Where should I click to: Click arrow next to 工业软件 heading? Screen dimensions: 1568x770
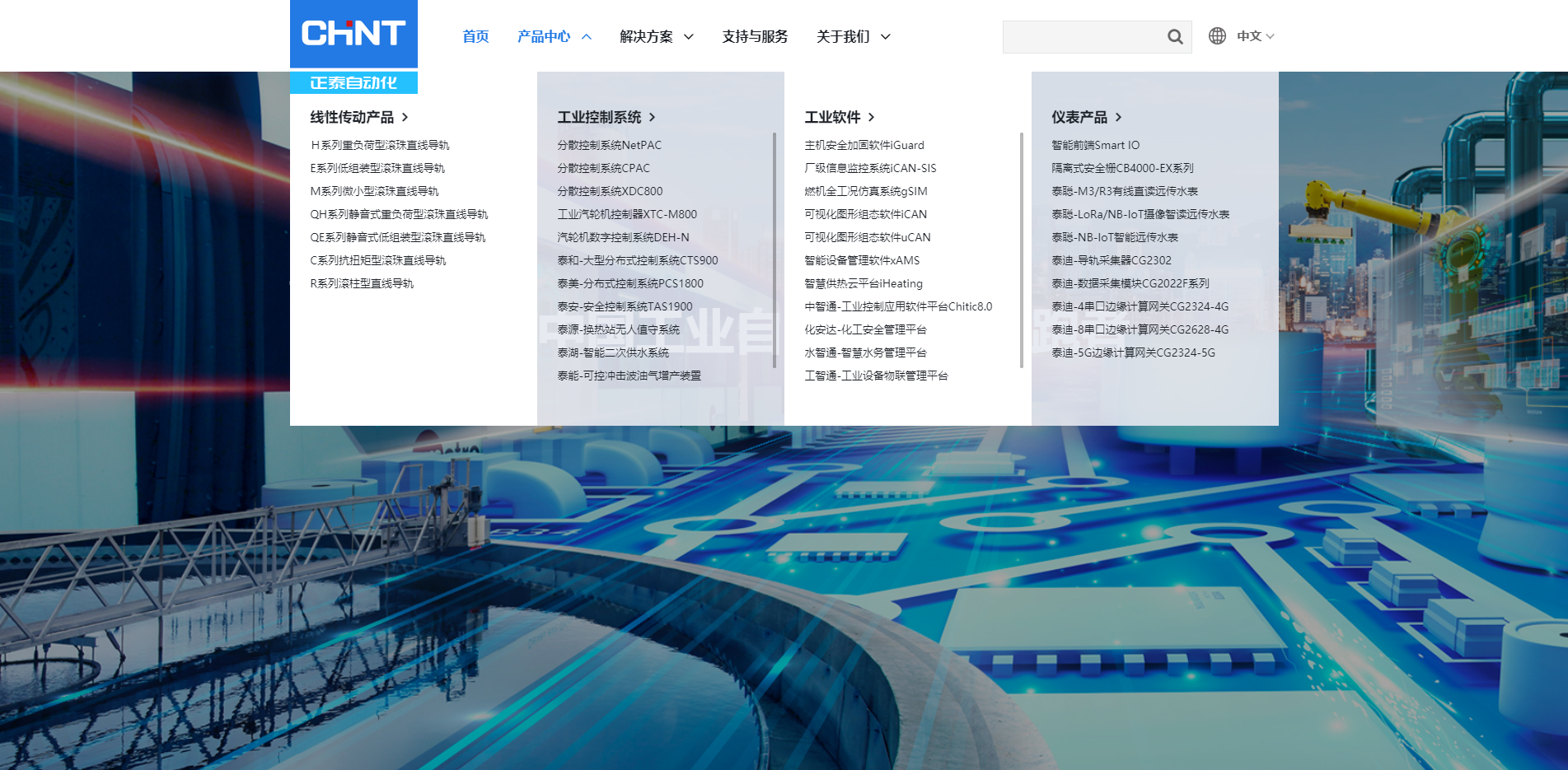pos(871,118)
